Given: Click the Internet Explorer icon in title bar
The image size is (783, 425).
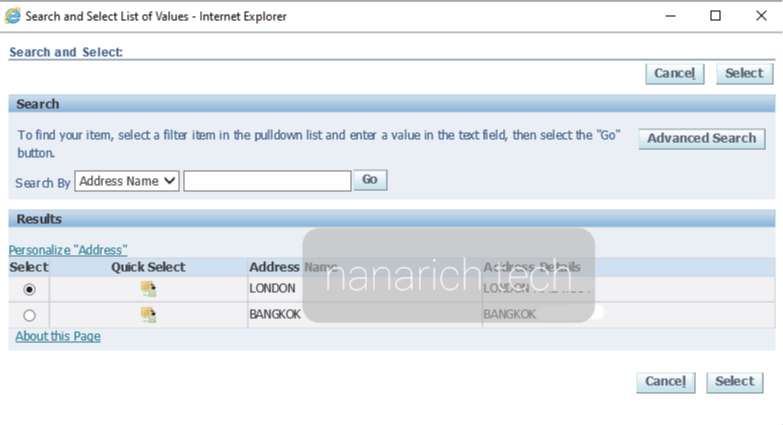Looking at the screenshot, I should pyautogui.click(x=12, y=16).
